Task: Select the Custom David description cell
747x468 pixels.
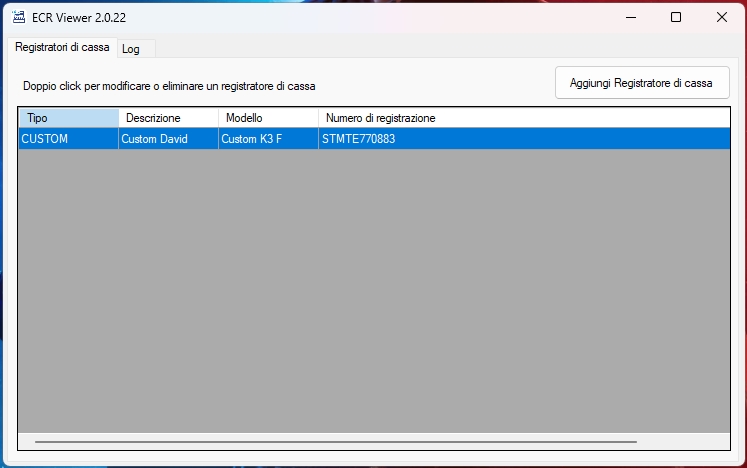Action: 169,139
